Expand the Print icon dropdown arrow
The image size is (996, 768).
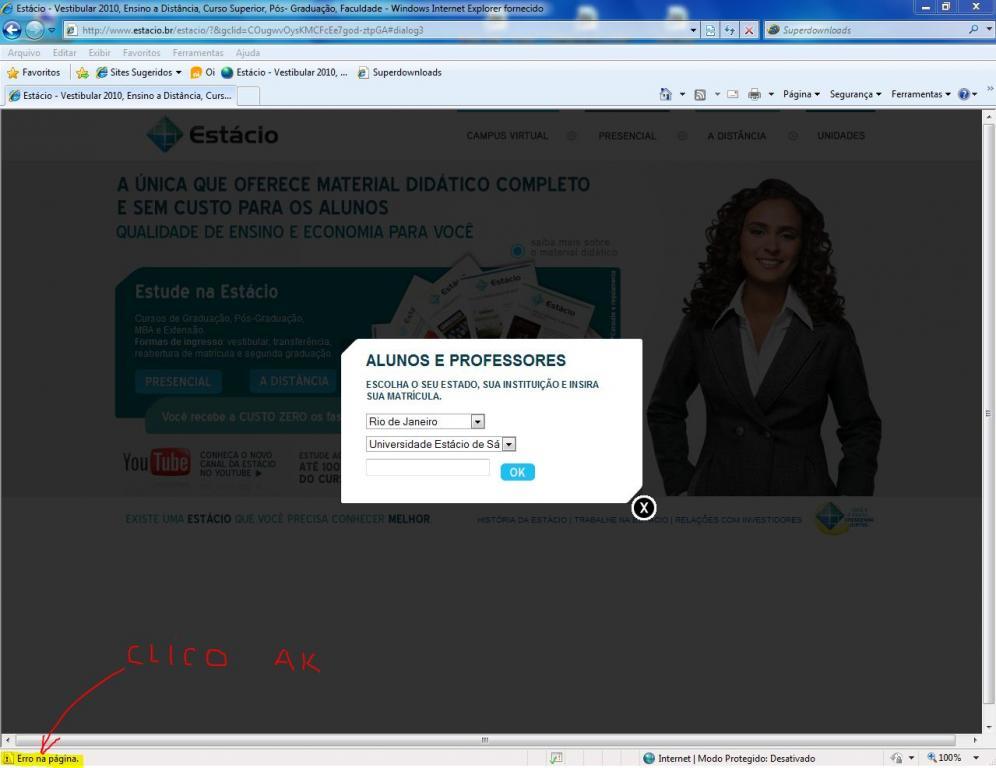[771, 94]
